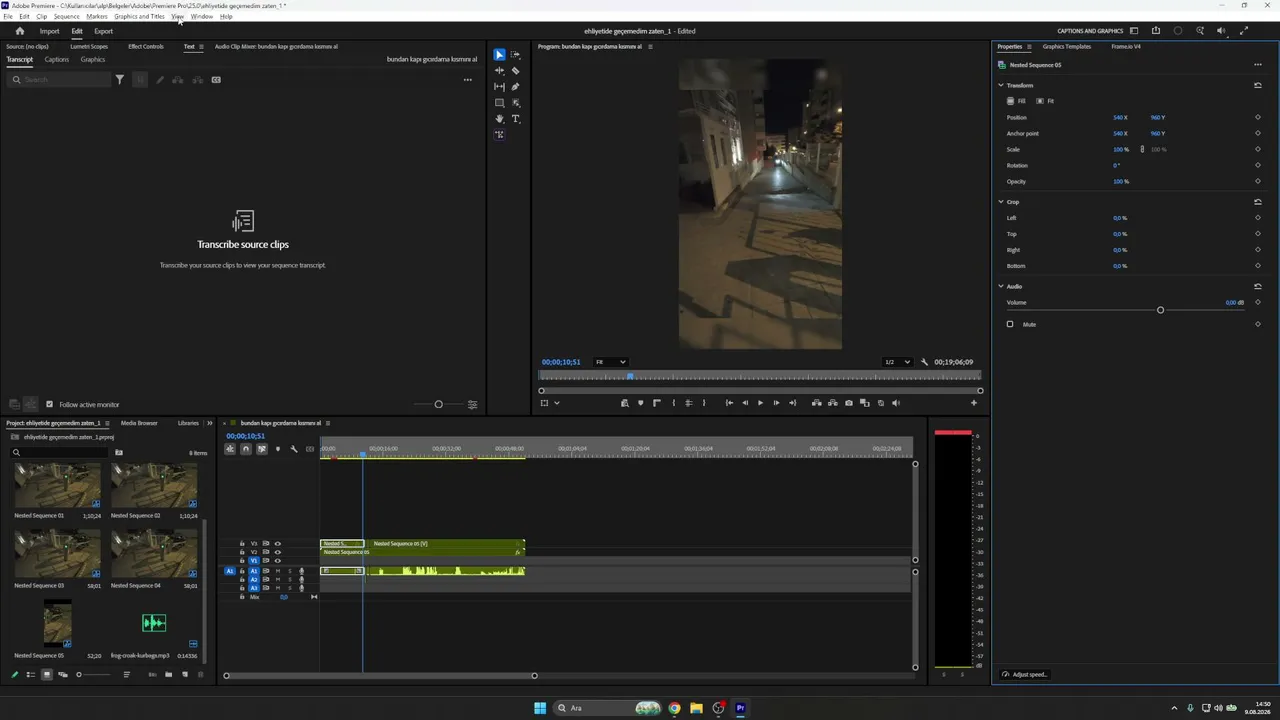Switch to the Export workspace
The width and height of the screenshot is (1280, 720).
click(103, 31)
